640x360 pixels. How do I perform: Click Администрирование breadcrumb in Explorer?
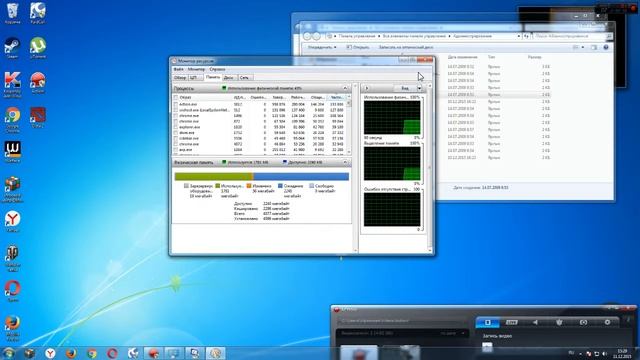[x=472, y=36]
